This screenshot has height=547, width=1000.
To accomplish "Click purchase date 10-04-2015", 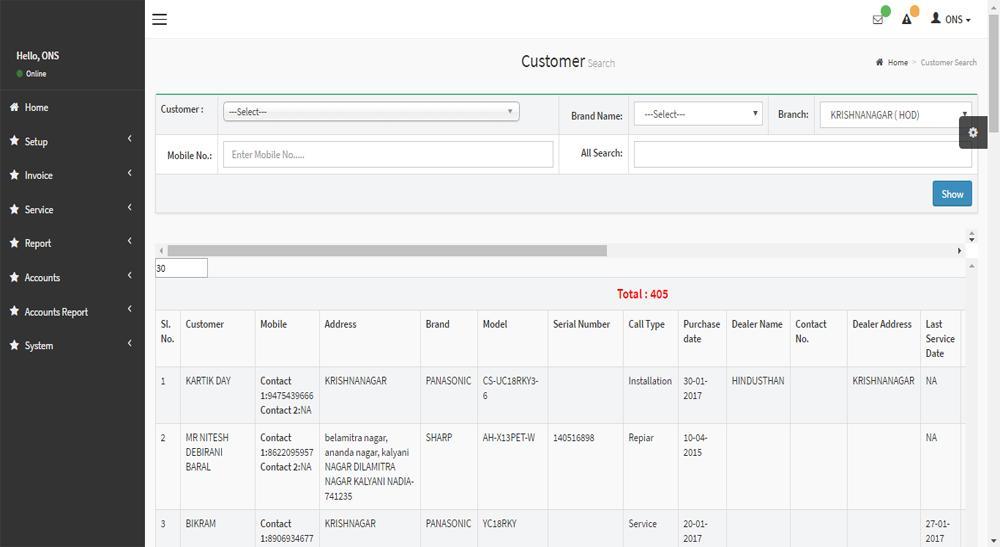I will point(693,445).
